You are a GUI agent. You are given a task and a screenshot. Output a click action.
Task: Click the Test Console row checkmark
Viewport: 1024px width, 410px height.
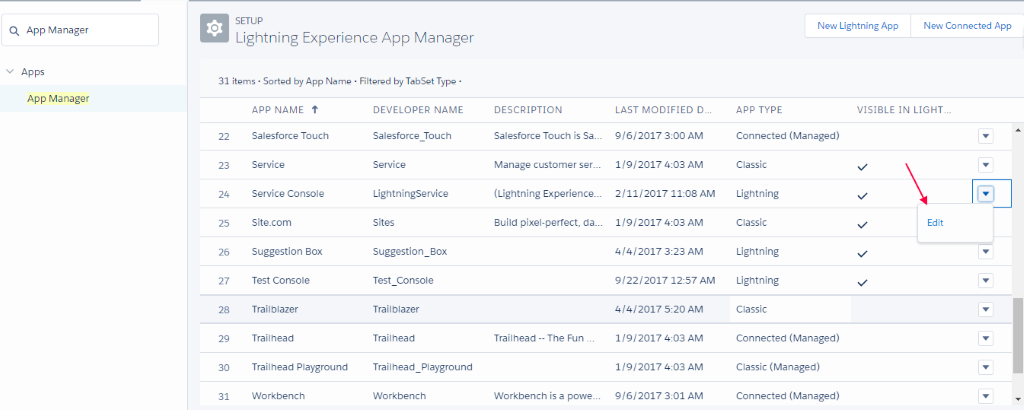click(862, 281)
